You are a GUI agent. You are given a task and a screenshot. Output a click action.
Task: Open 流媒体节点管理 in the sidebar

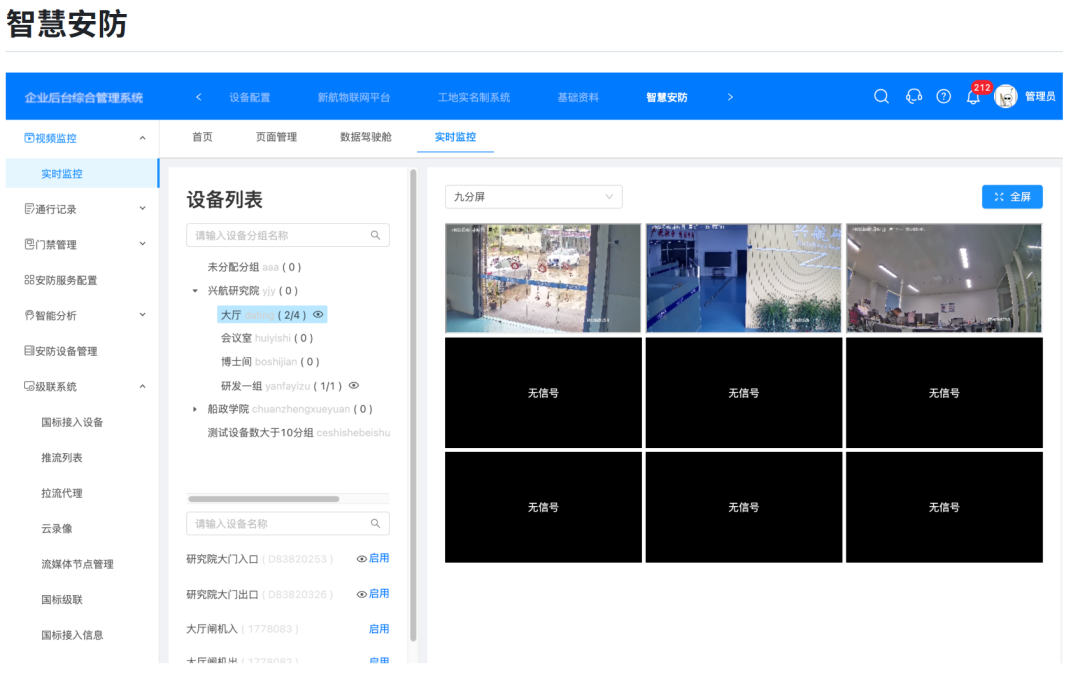77,565
